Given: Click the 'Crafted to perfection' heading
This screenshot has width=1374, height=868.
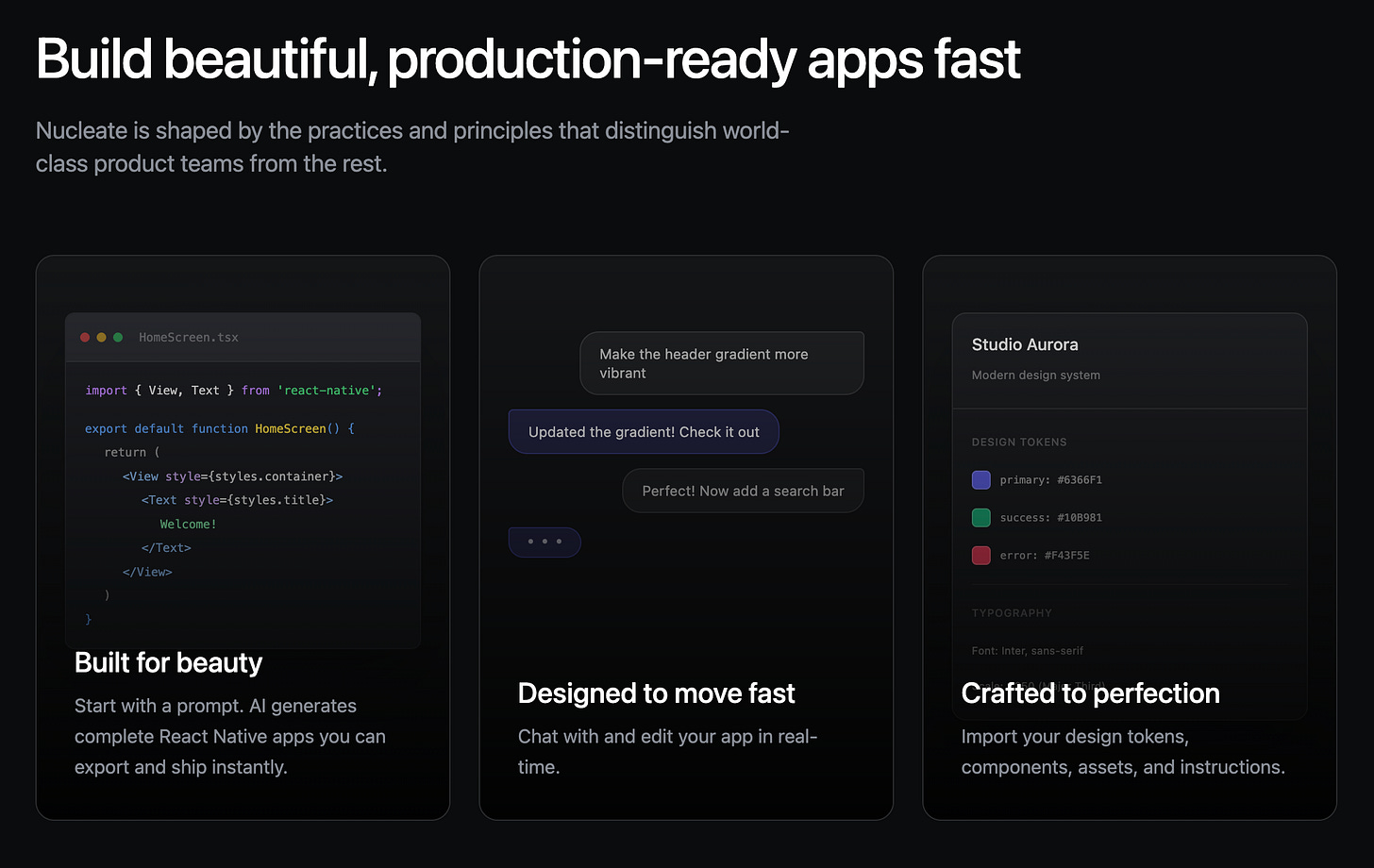Looking at the screenshot, I should [x=1091, y=693].
